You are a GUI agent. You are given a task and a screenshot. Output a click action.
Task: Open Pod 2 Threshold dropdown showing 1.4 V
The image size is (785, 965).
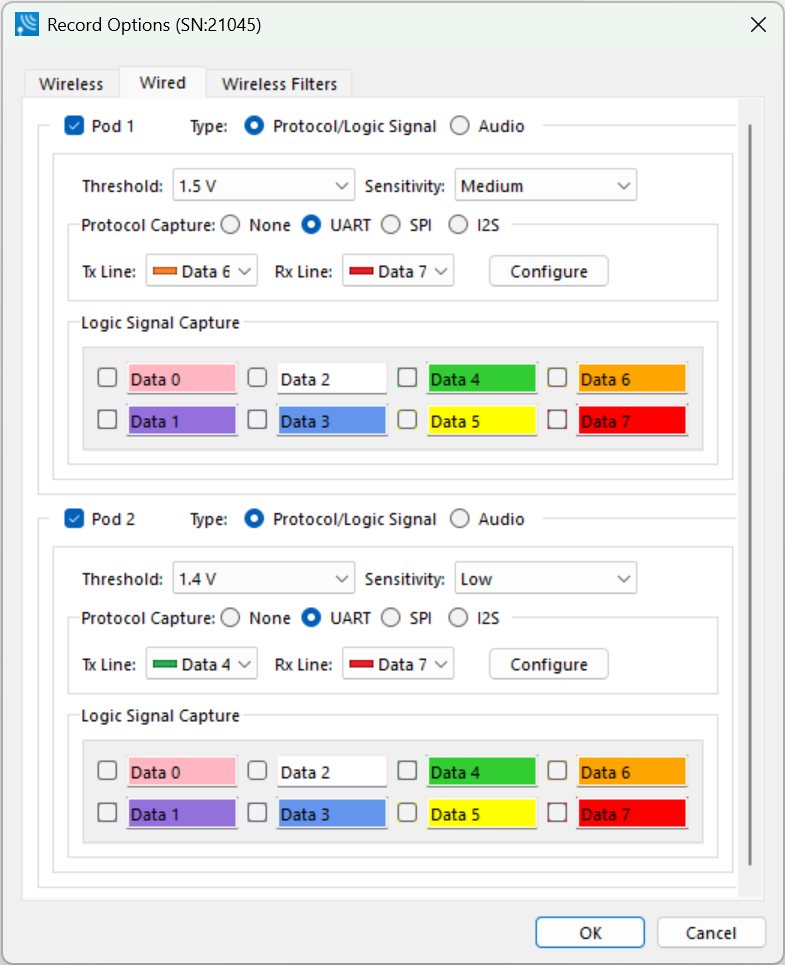tap(264, 578)
